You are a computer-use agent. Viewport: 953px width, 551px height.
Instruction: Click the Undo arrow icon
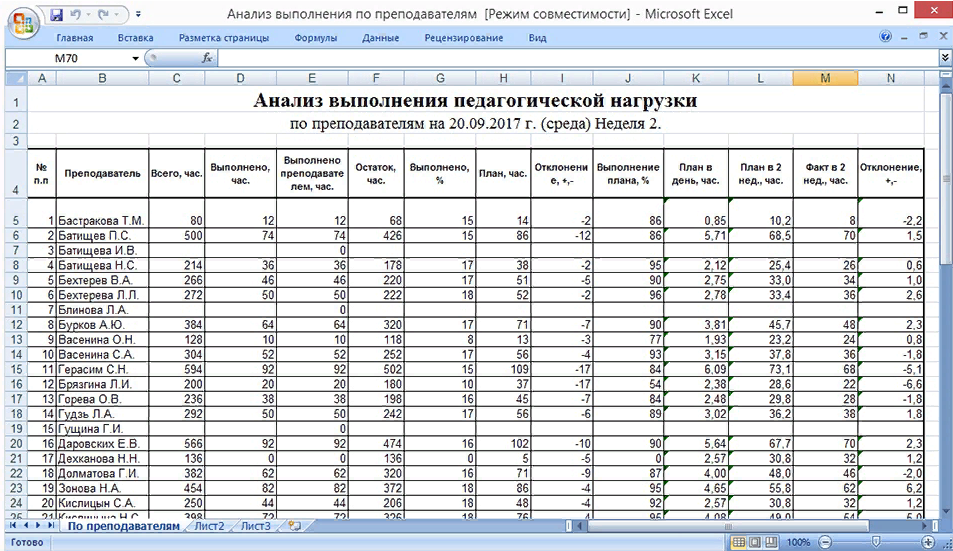pos(76,14)
